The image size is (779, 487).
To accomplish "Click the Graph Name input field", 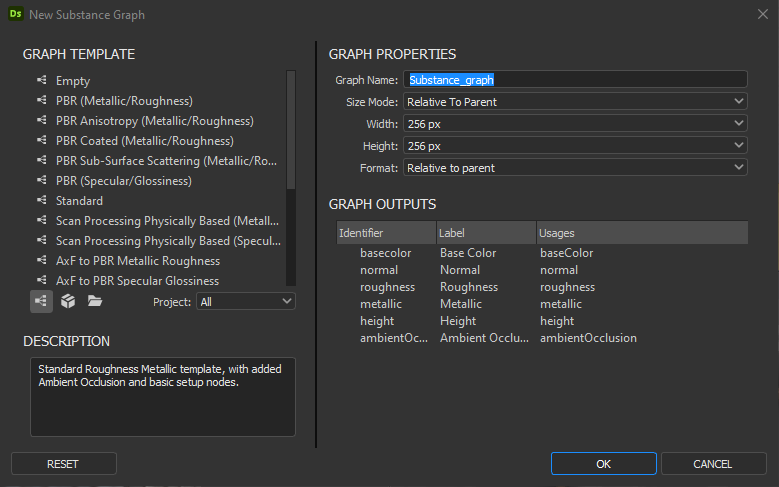I will pyautogui.click(x=575, y=80).
